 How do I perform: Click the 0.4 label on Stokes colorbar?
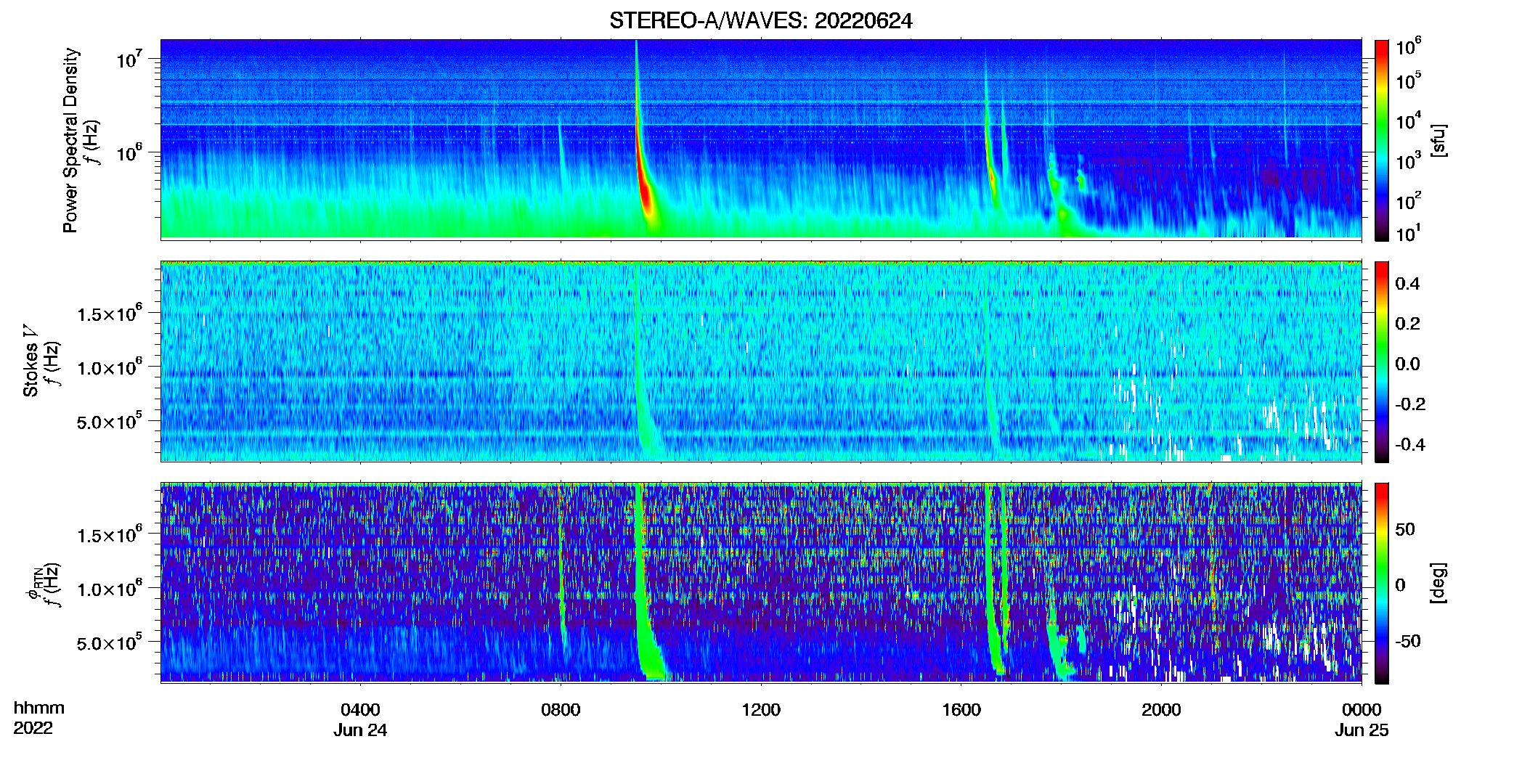(x=1407, y=283)
